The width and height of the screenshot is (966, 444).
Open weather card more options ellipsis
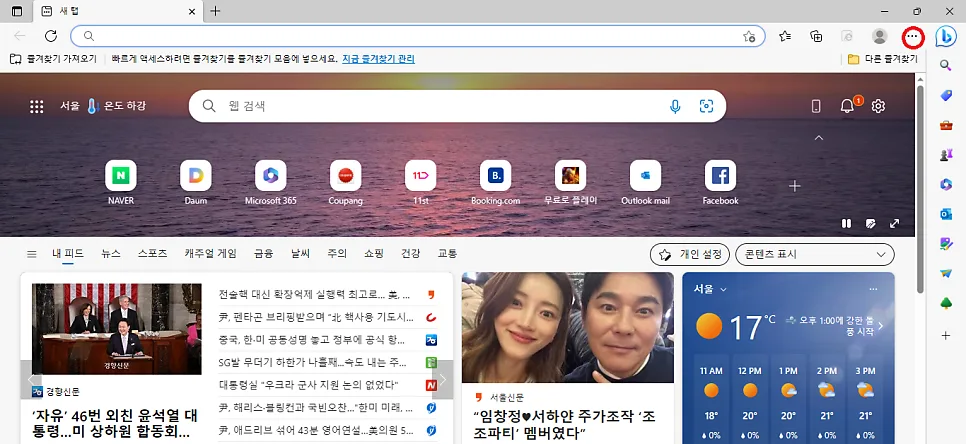(873, 289)
